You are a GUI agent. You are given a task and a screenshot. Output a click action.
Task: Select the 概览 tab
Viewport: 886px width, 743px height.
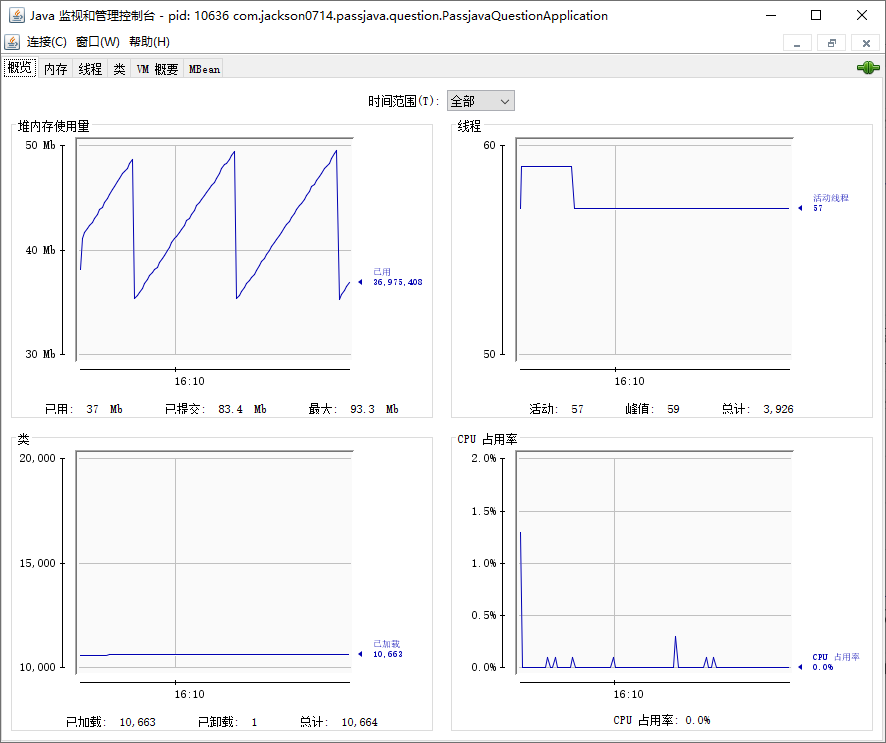pos(20,69)
